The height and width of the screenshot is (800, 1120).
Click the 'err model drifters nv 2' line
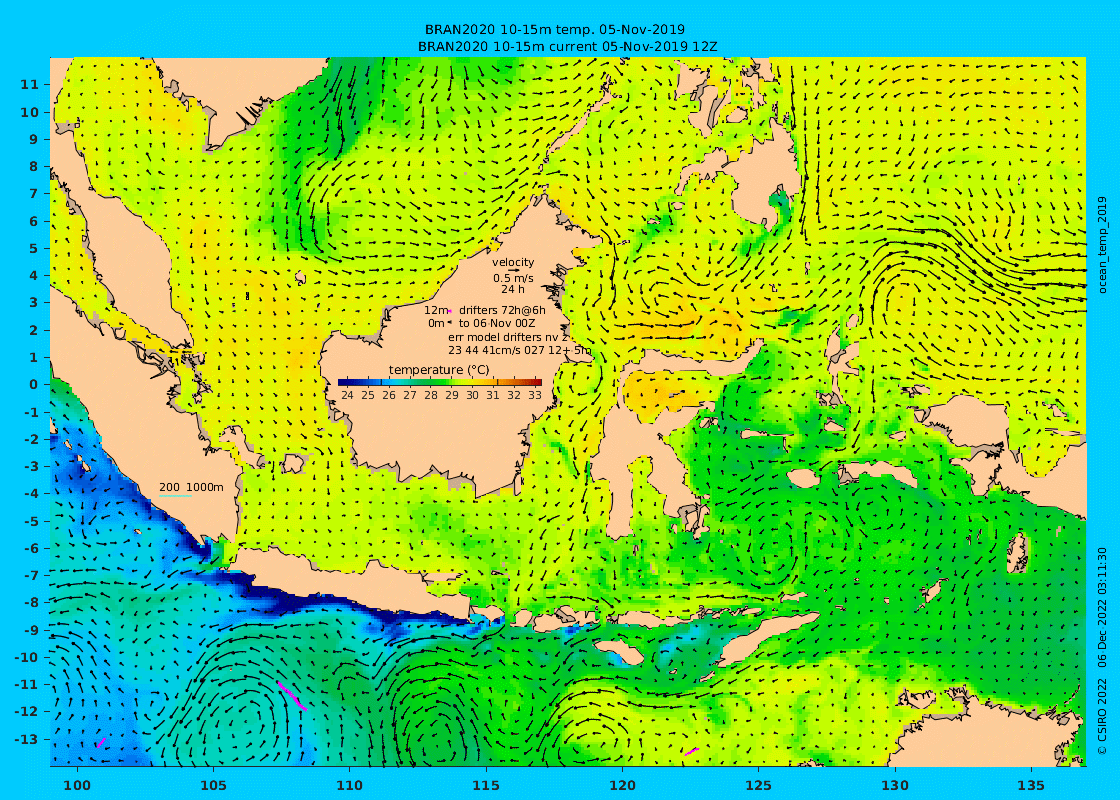click(508, 336)
